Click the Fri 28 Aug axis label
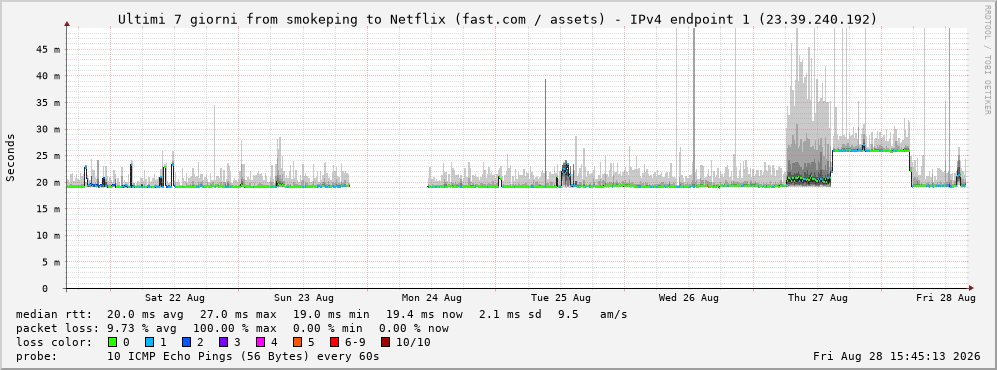This screenshot has width=997, height=370. point(945,298)
